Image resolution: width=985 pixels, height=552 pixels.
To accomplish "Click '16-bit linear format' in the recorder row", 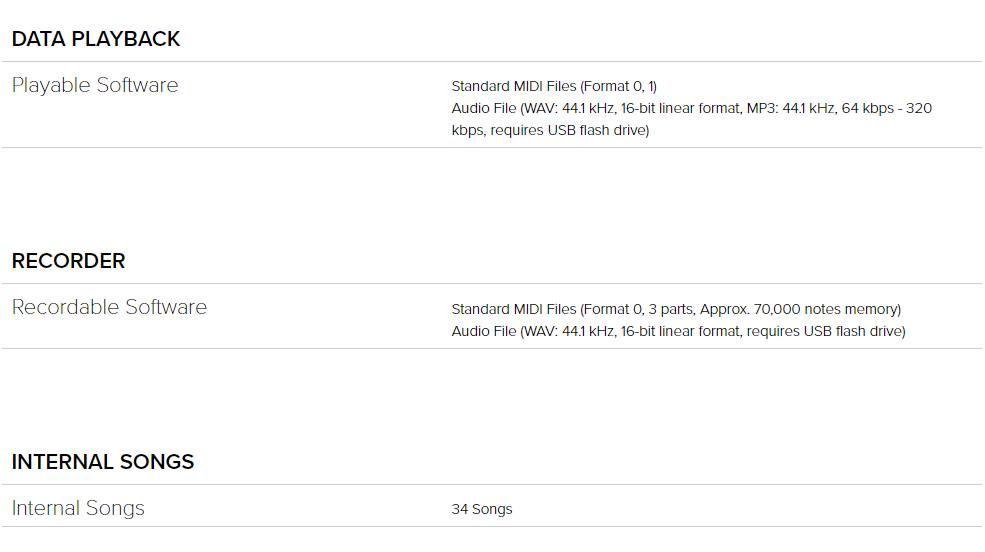I will pyautogui.click(x=680, y=331).
